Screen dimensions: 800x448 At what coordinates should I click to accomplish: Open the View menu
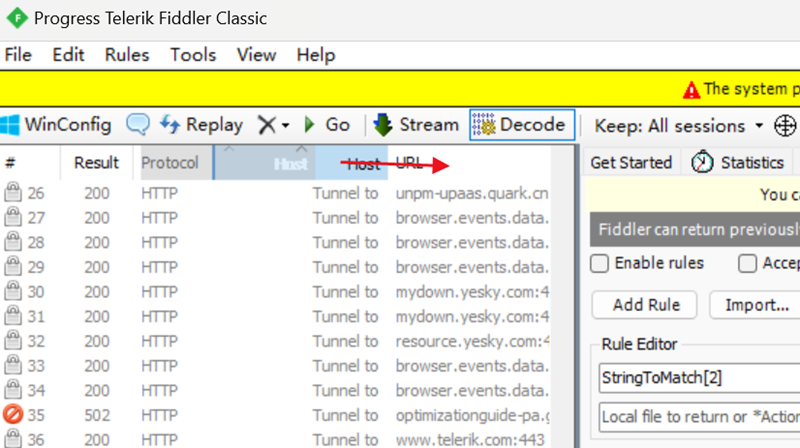[256, 55]
